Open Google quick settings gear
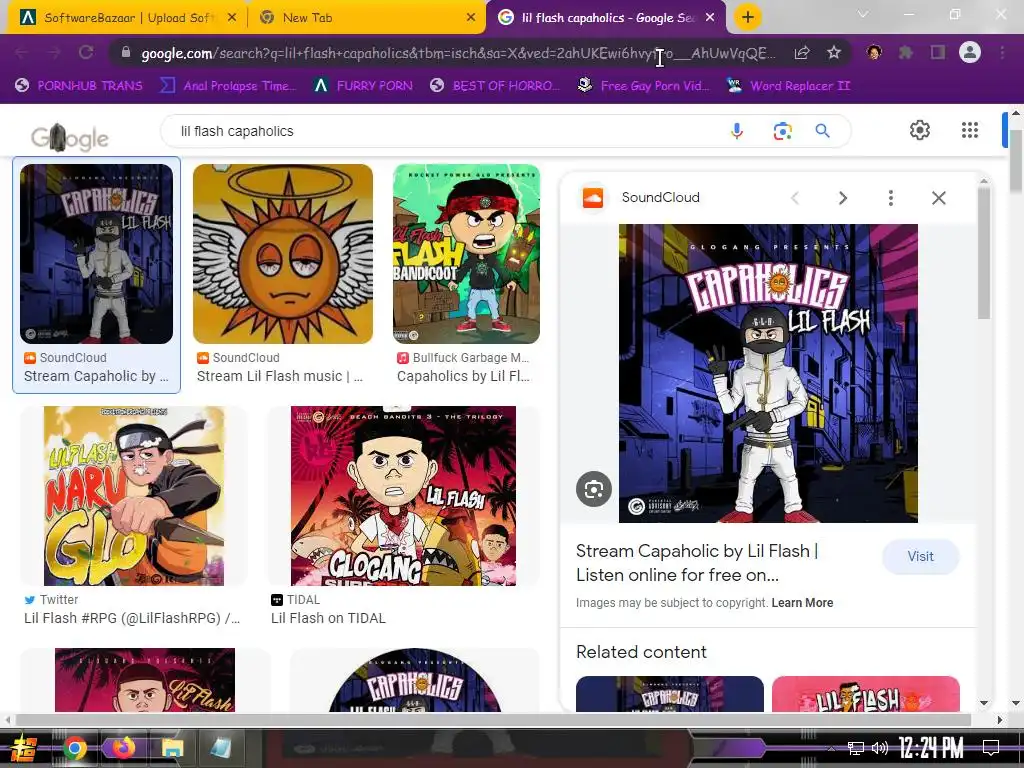Viewport: 1024px width, 768px height. pyautogui.click(x=920, y=130)
